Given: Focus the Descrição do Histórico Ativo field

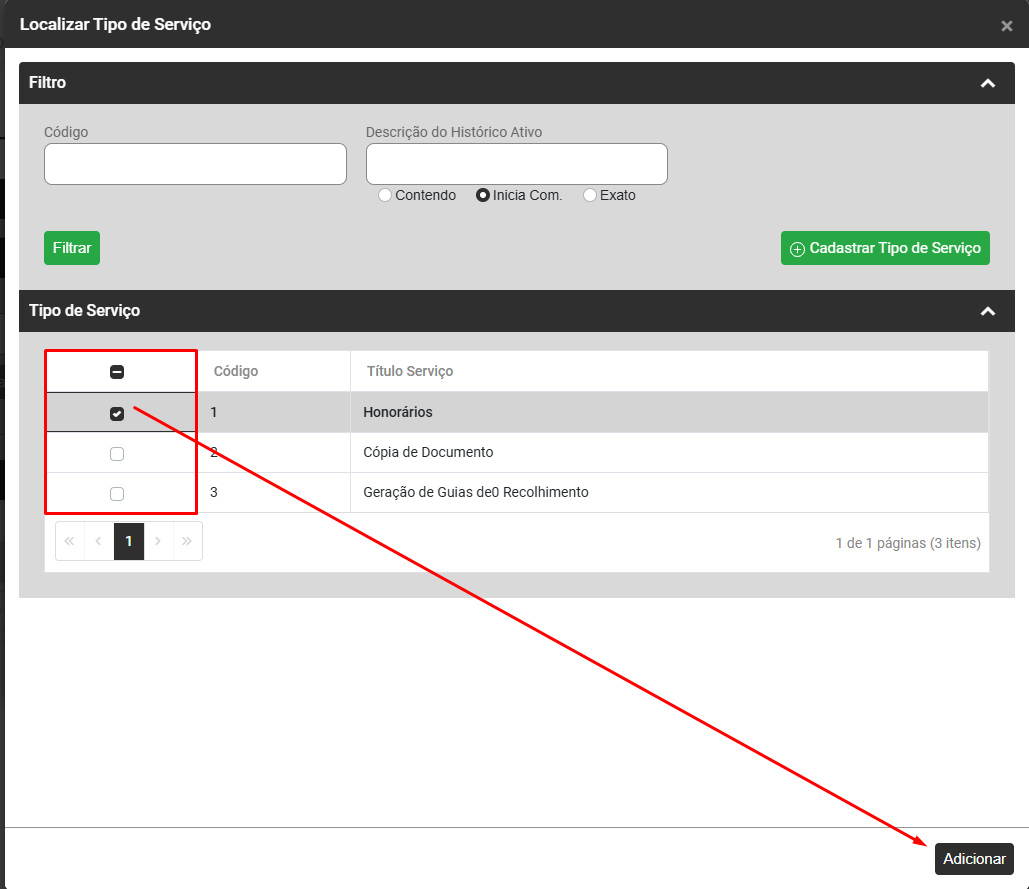Looking at the screenshot, I should 516,164.
